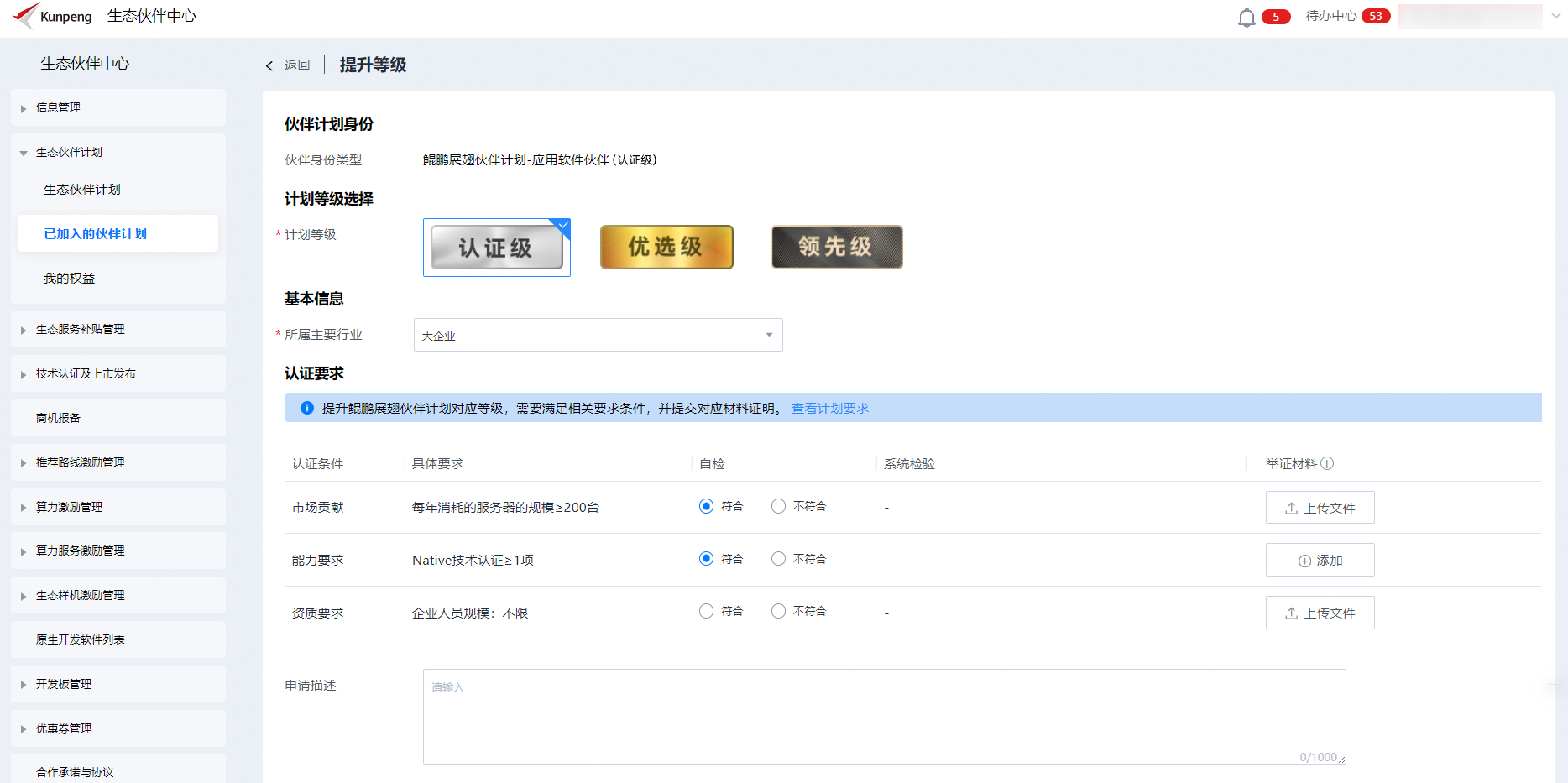Expand the 优惠券管理 menu
This screenshot has height=783, width=1568.
(118, 728)
